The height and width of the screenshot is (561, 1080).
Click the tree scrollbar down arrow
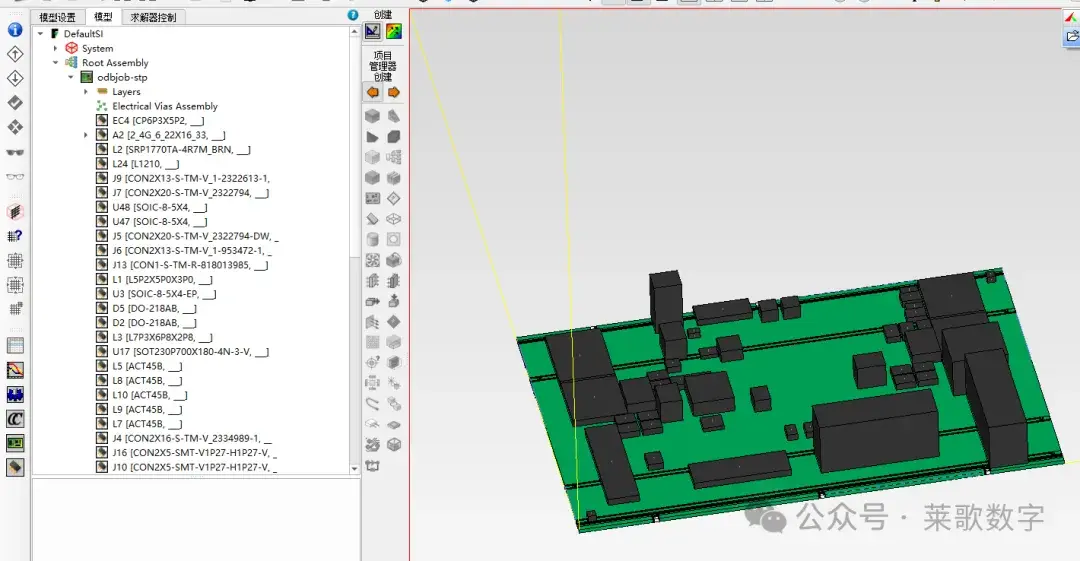(x=355, y=469)
